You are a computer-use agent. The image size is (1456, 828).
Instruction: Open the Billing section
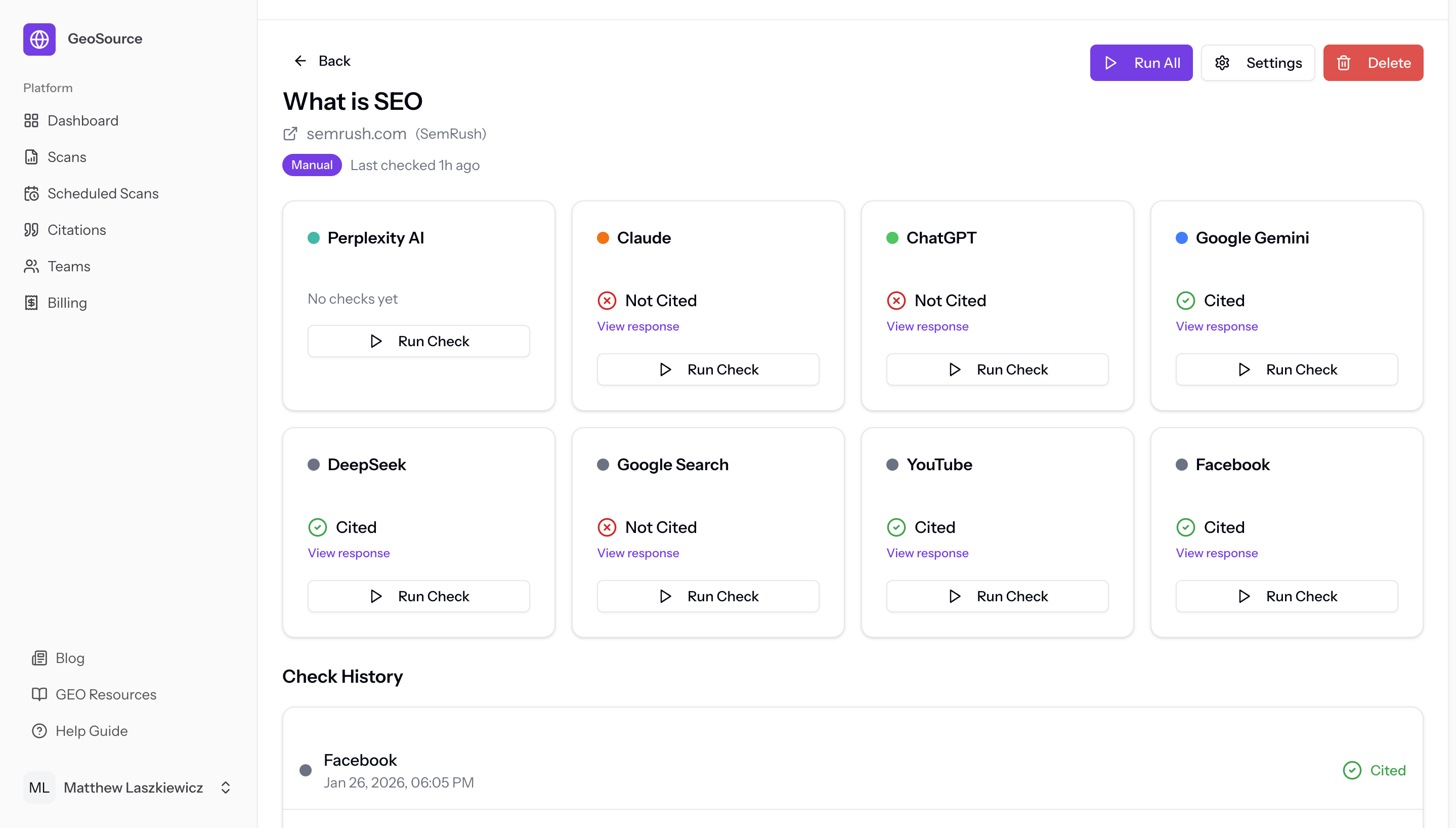tap(67, 303)
